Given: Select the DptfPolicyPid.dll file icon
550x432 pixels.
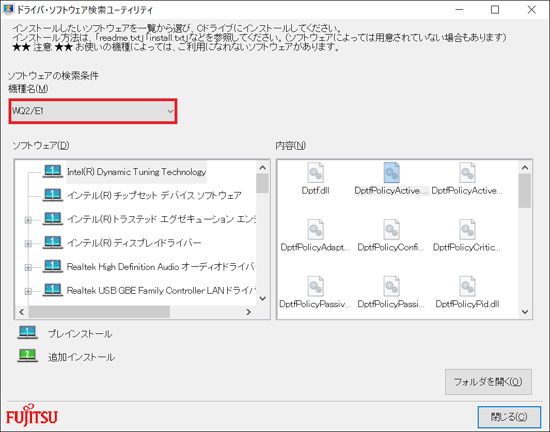Looking at the screenshot, I should click(467, 286).
